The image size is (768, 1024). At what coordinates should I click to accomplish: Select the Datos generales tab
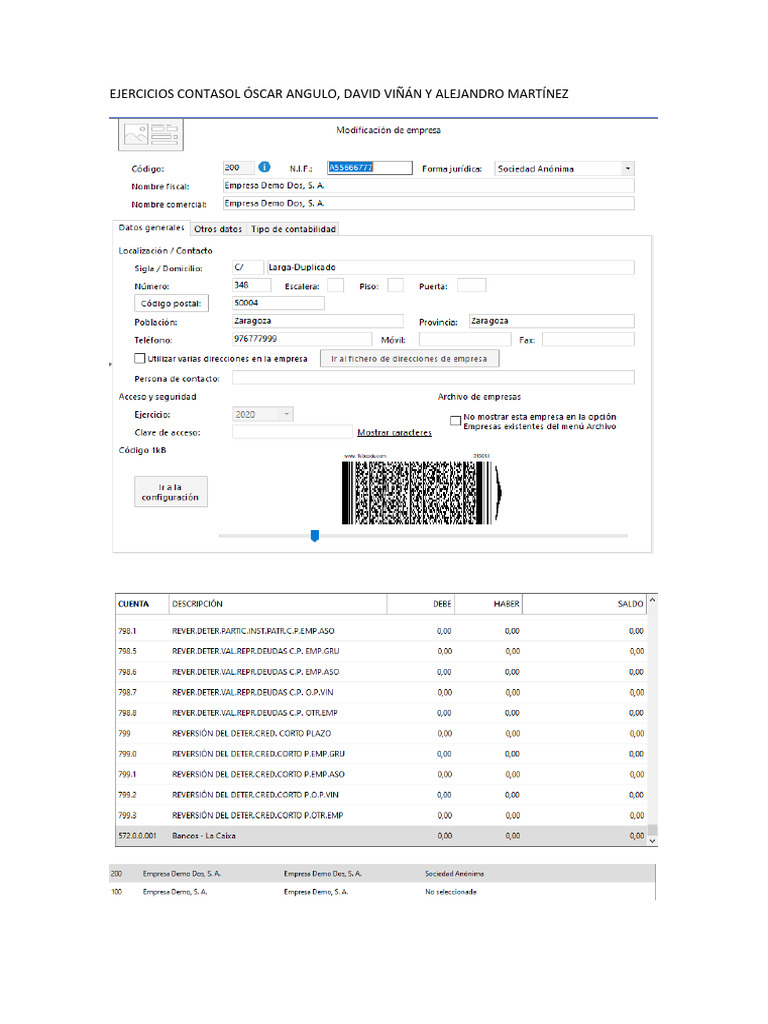click(150, 228)
